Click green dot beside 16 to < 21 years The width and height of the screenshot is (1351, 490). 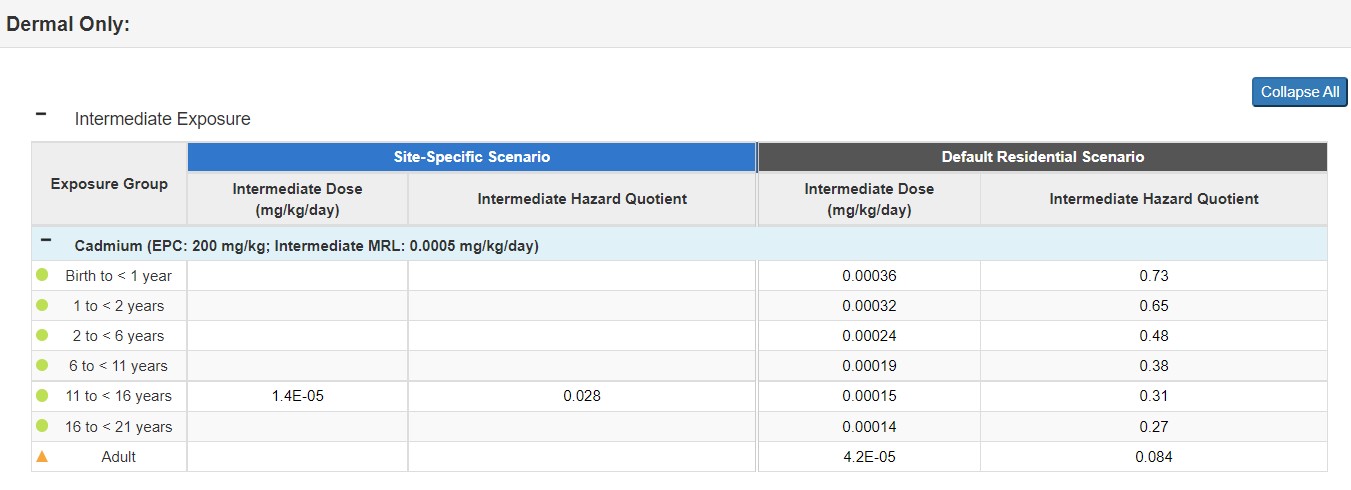tap(42, 426)
